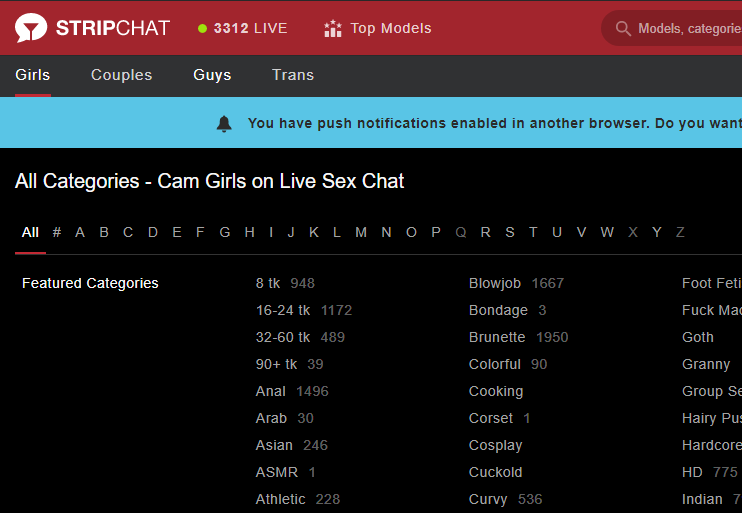Switch to the Guys tab
Viewport: 742px width, 513px height.
(212, 75)
